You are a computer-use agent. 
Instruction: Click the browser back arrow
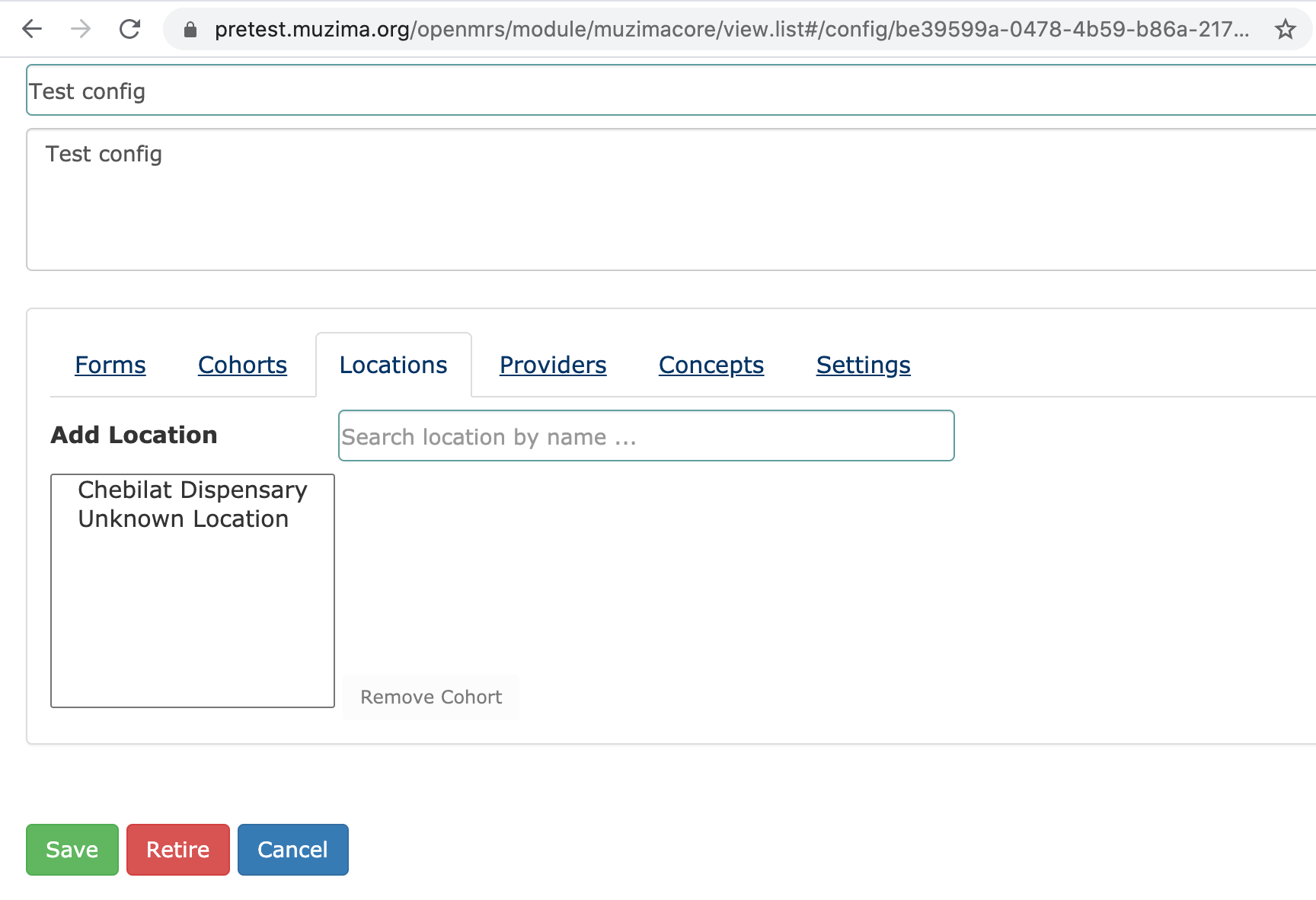[x=32, y=29]
